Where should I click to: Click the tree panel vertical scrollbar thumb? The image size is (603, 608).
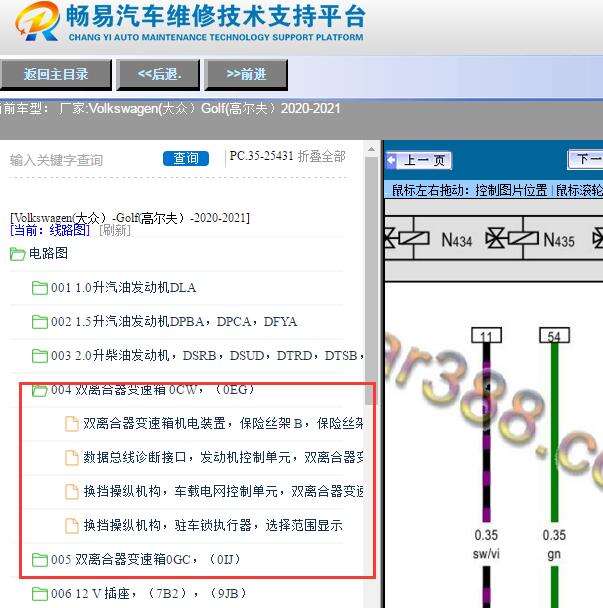pos(371,280)
